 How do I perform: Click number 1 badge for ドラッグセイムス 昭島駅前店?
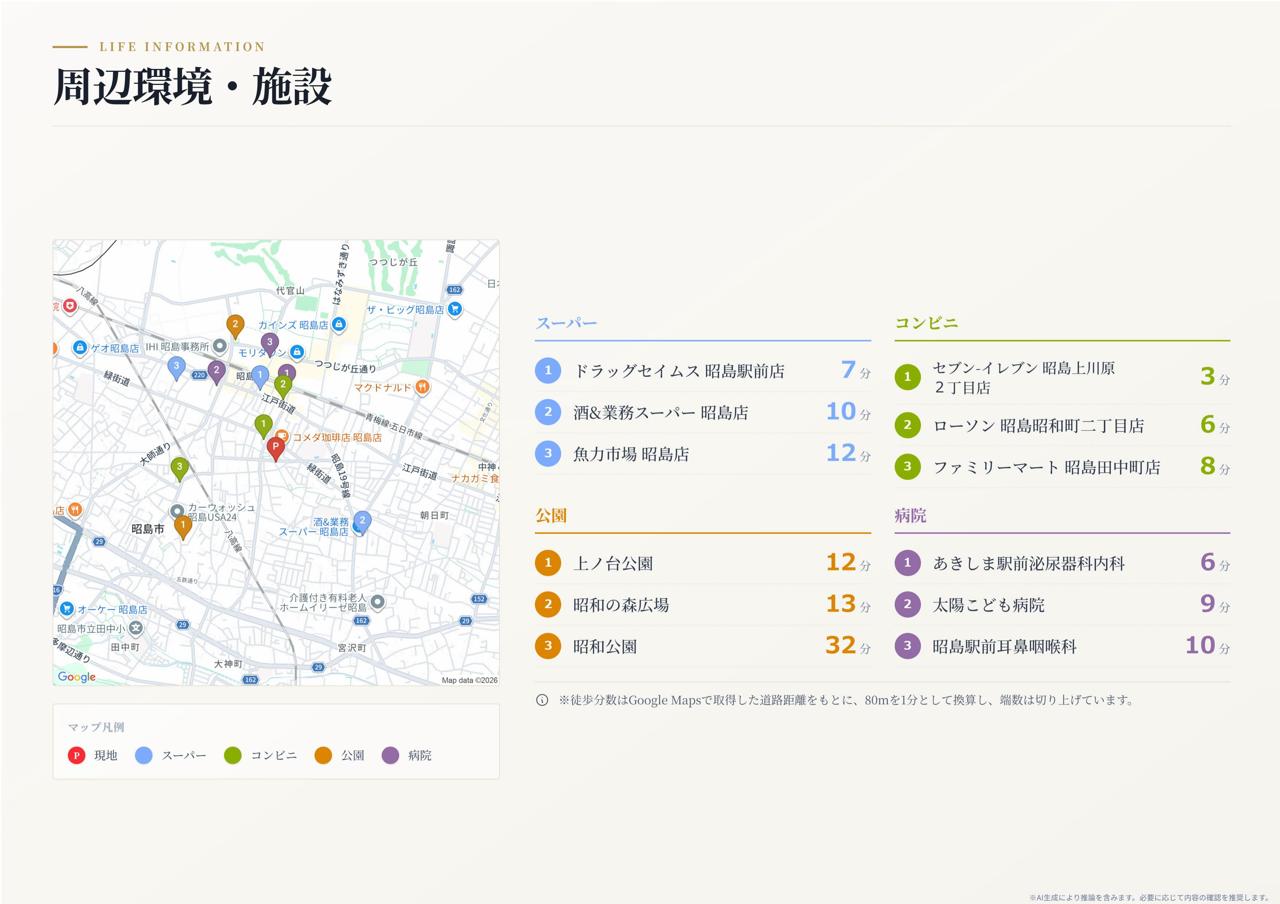point(548,371)
